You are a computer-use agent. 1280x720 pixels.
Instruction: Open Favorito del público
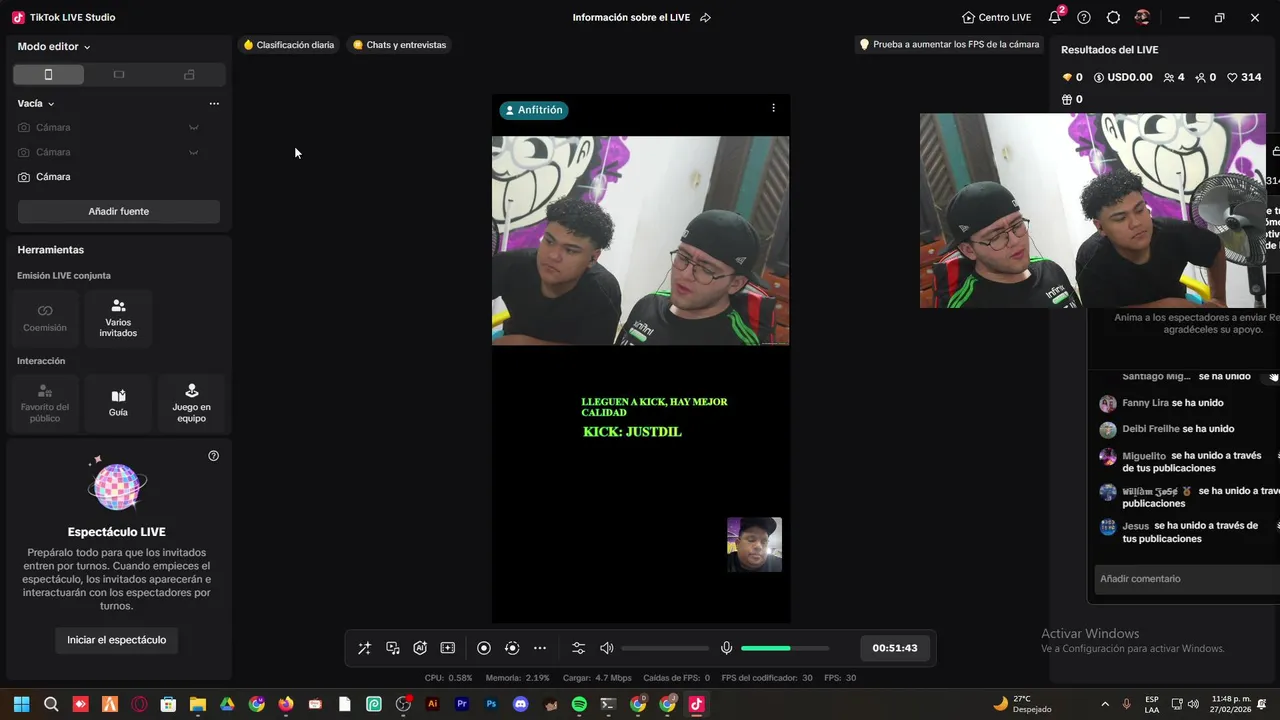pos(45,403)
